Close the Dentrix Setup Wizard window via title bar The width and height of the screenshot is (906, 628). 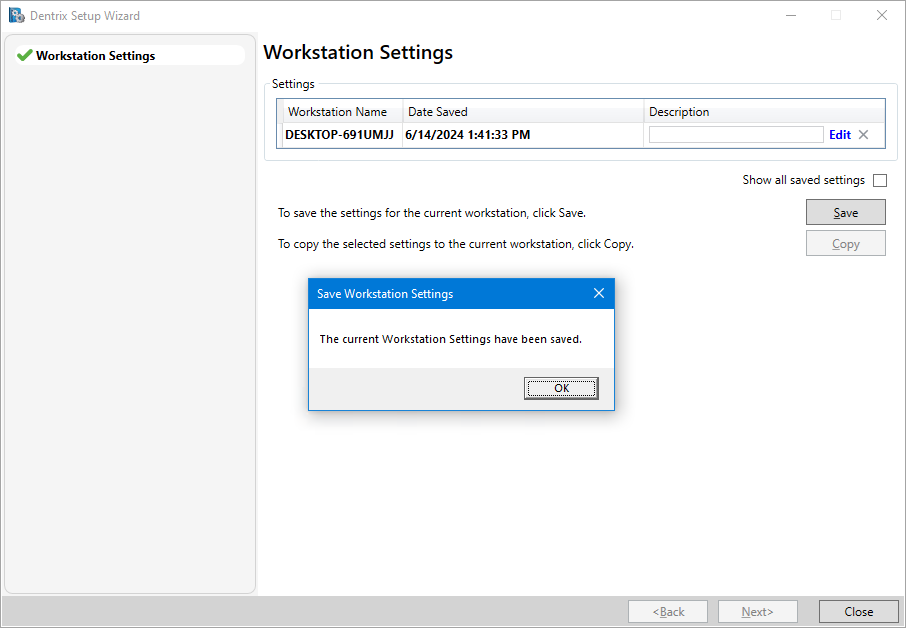(881, 16)
